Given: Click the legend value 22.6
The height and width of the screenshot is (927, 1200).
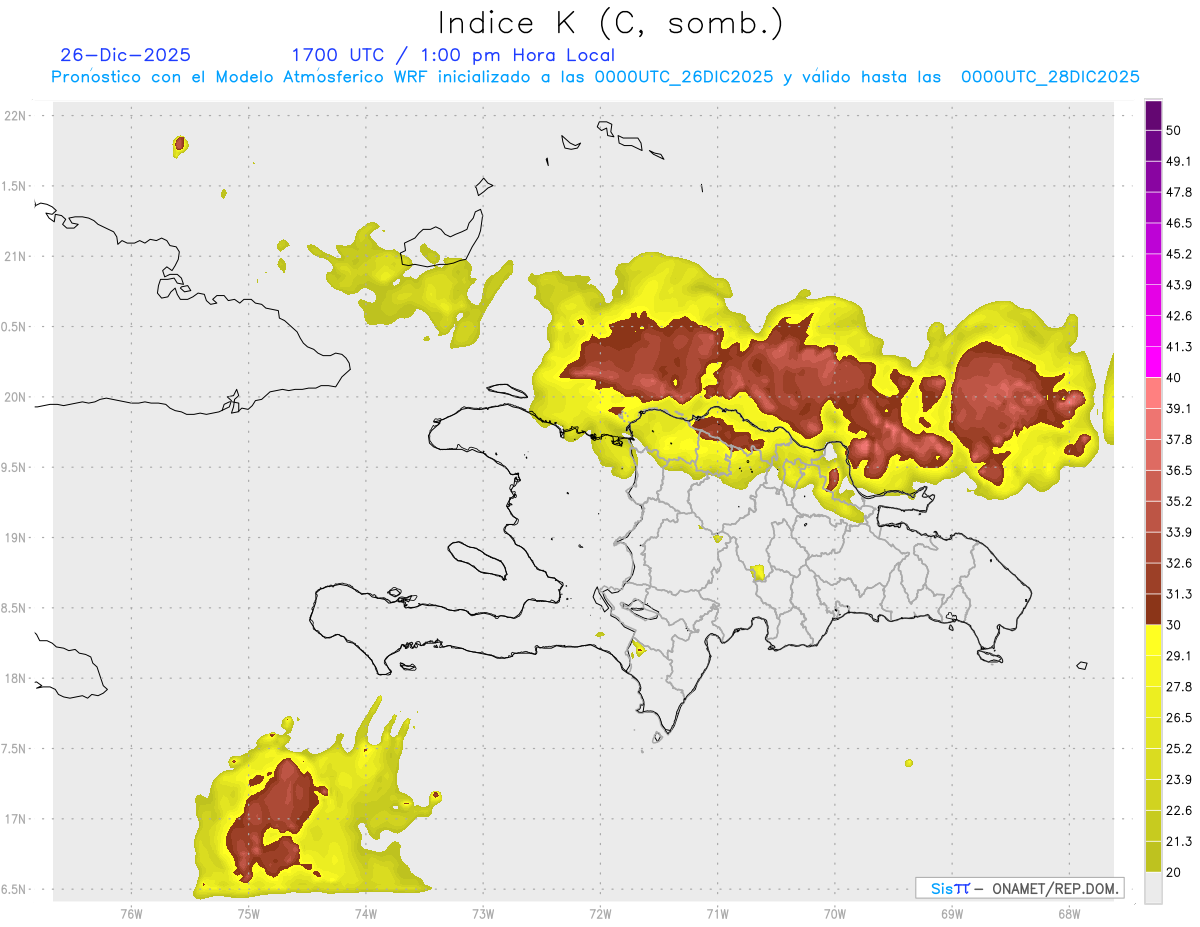Looking at the screenshot, I should pos(1179,810).
